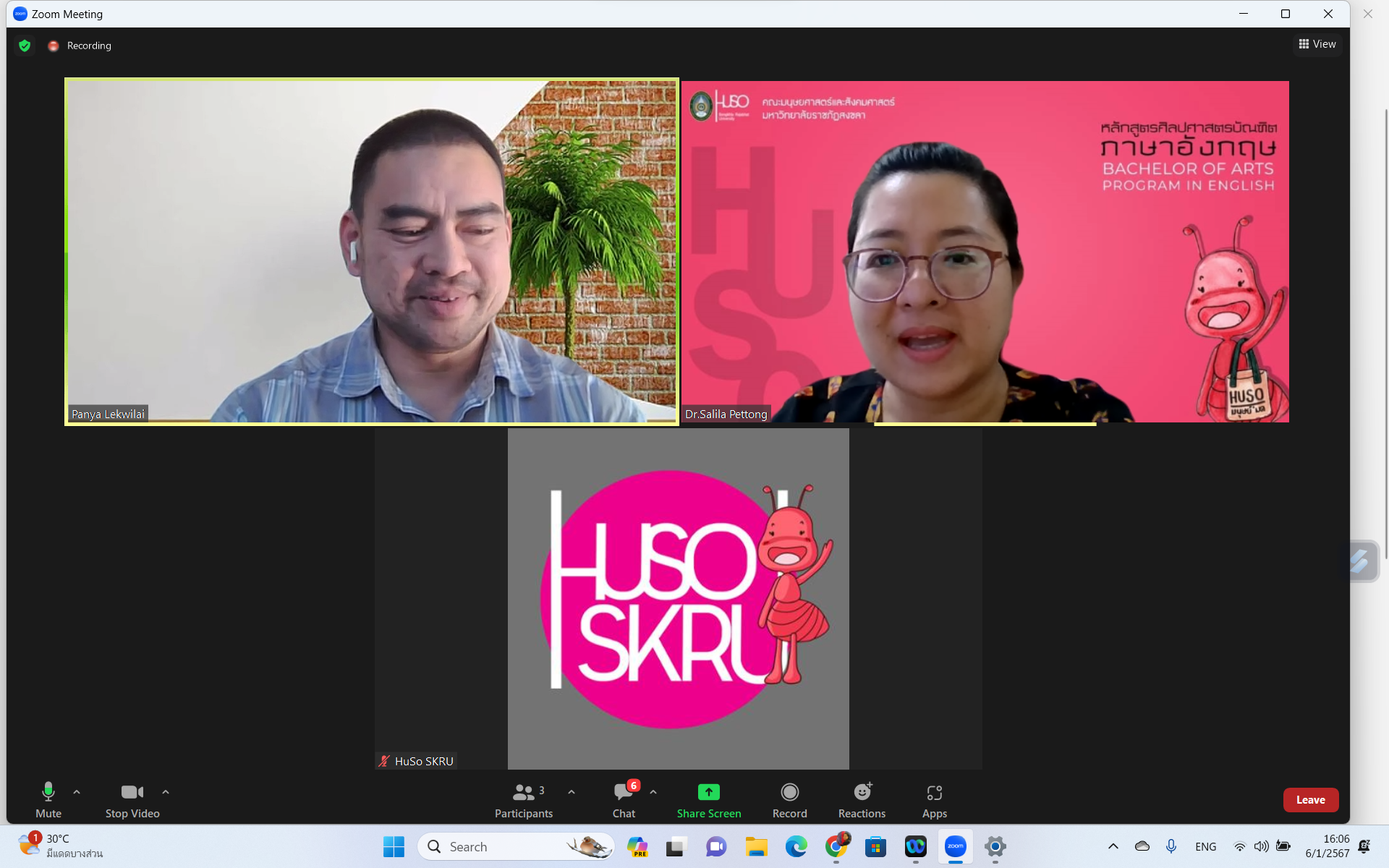Open Windows Start menu

click(x=394, y=846)
